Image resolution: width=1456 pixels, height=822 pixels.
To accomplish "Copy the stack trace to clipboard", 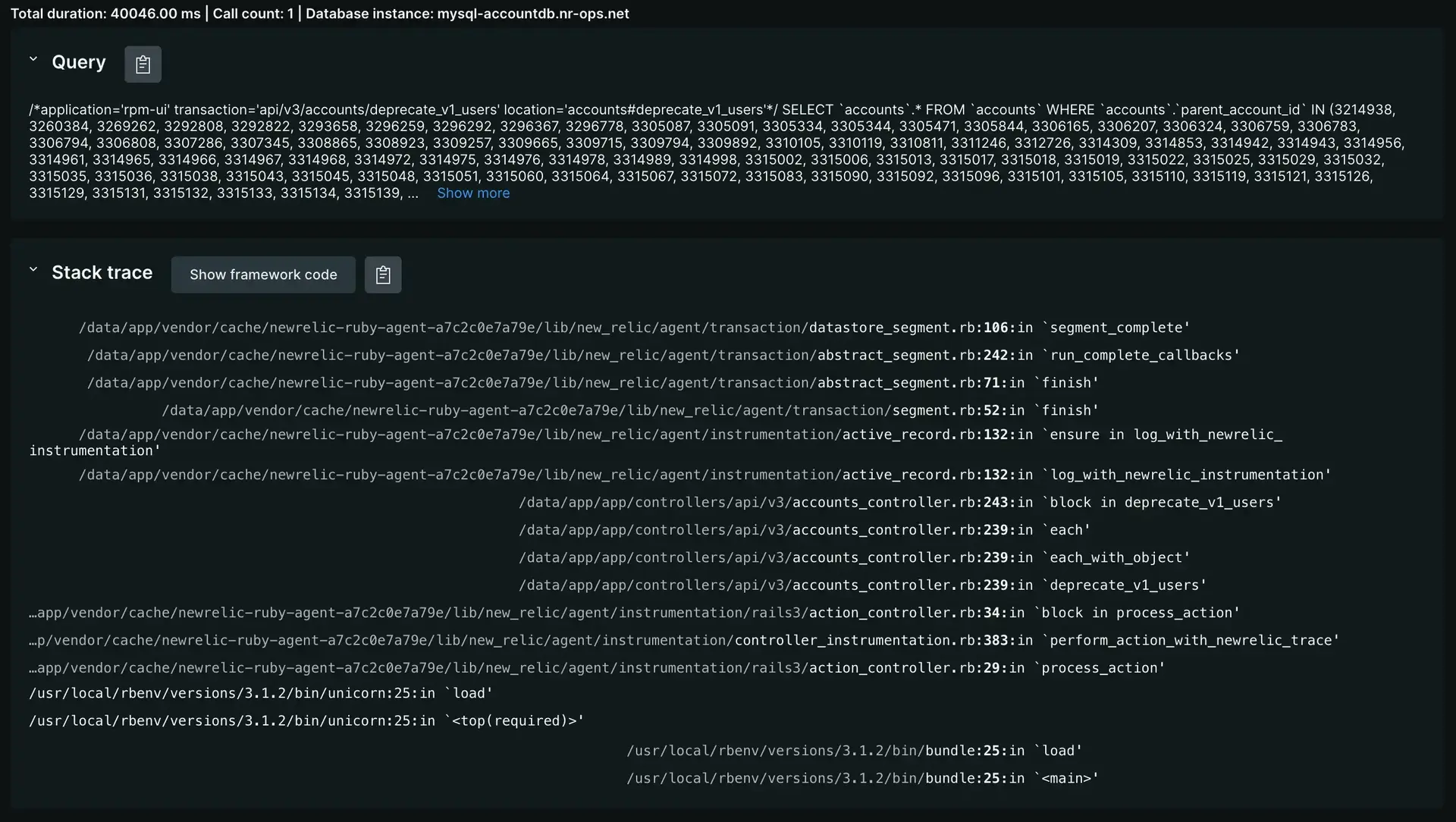I will [x=383, y=275].
